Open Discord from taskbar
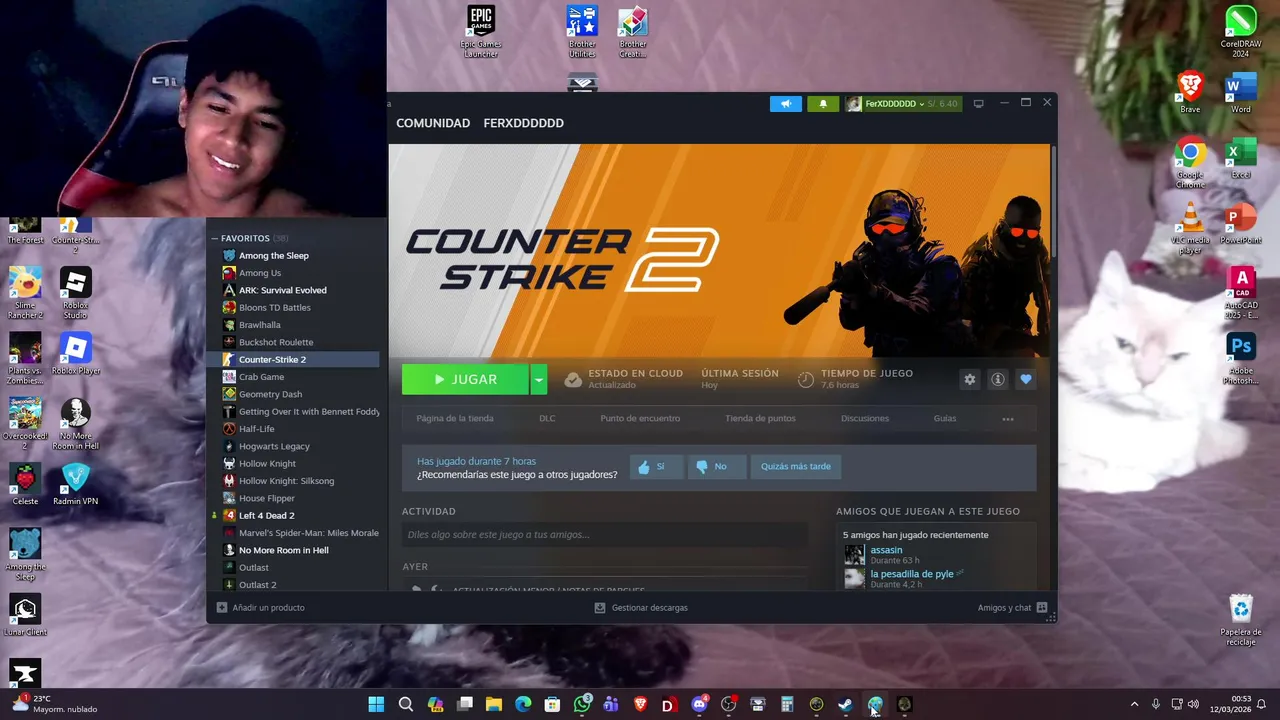 (x=699, y=705)
